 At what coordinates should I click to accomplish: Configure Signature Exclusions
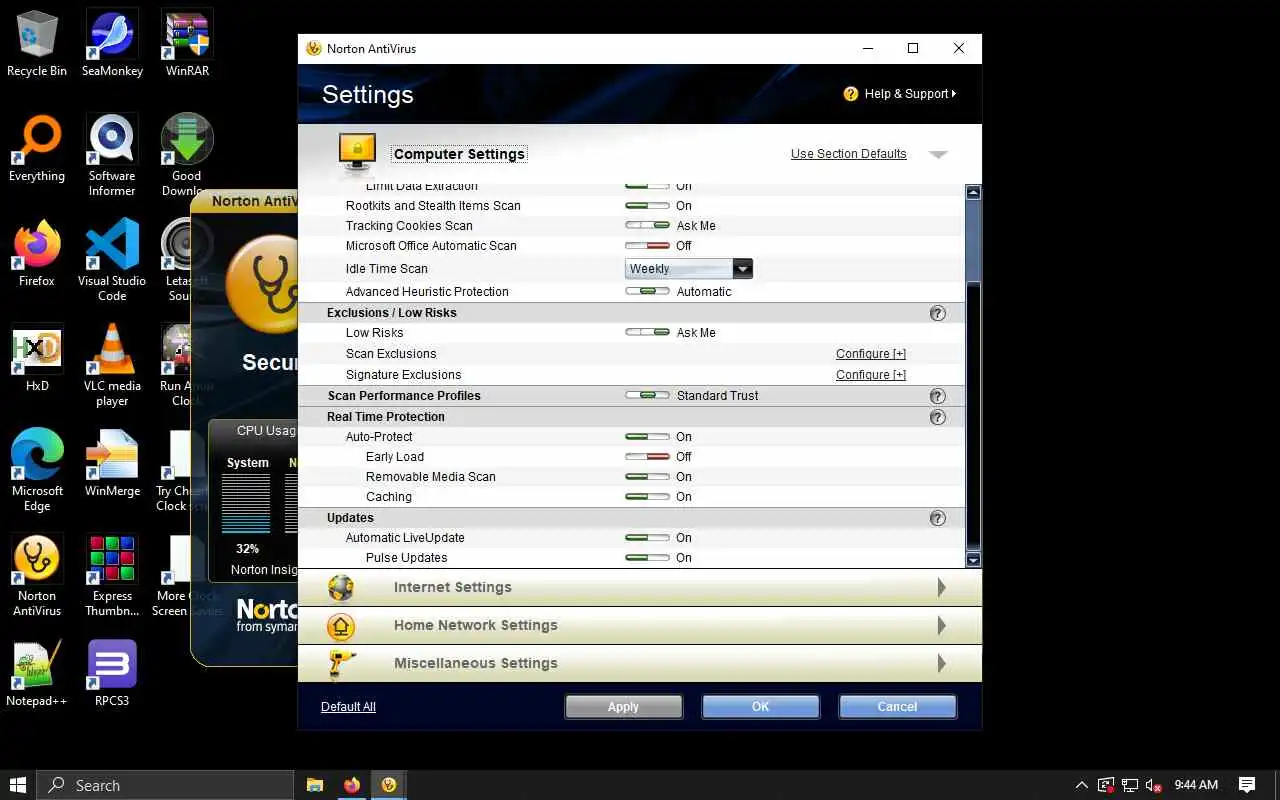point(871,375)
